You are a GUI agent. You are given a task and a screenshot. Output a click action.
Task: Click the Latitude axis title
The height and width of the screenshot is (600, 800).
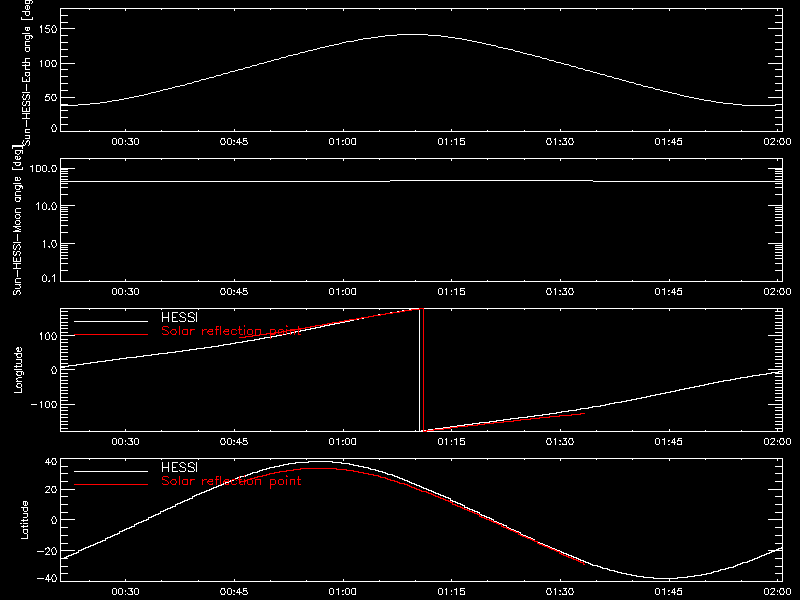pyautogui.click(x=24, y=520)
